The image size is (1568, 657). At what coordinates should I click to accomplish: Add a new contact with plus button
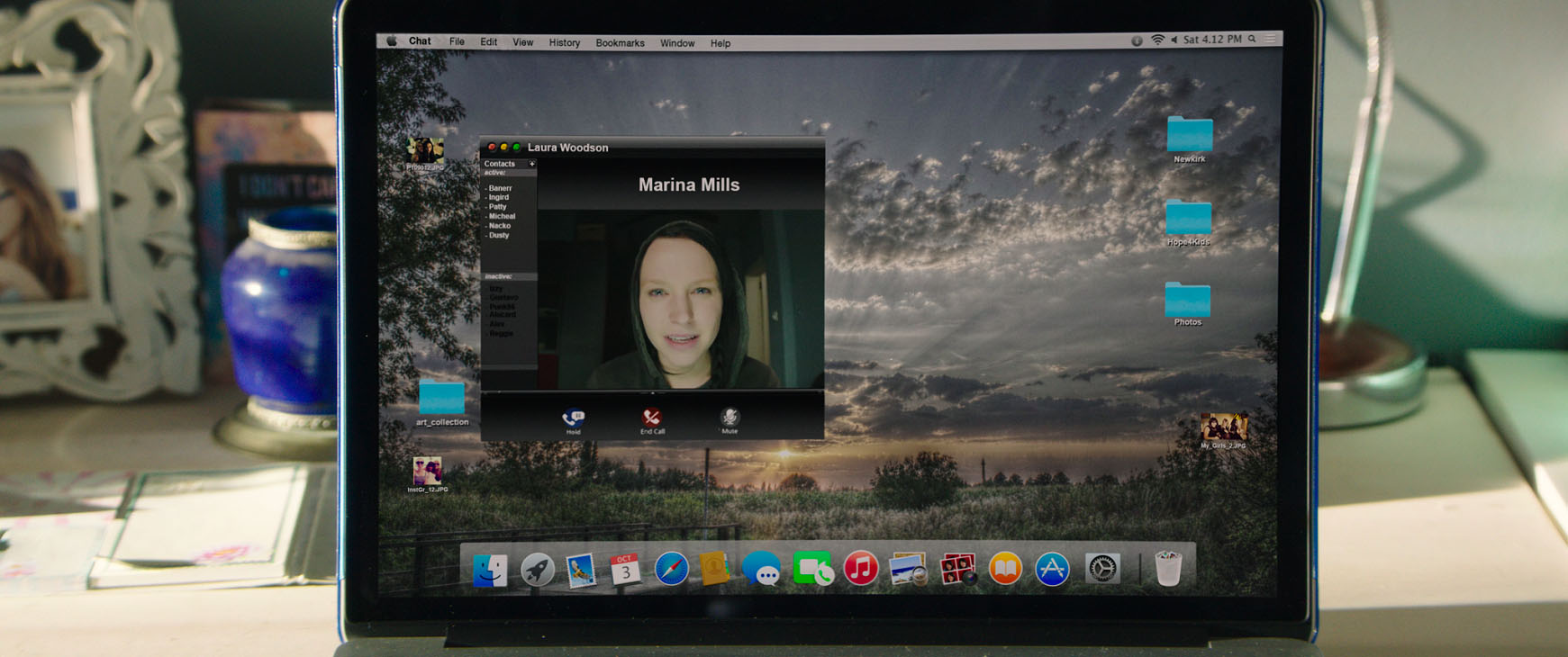click(531, 164)
